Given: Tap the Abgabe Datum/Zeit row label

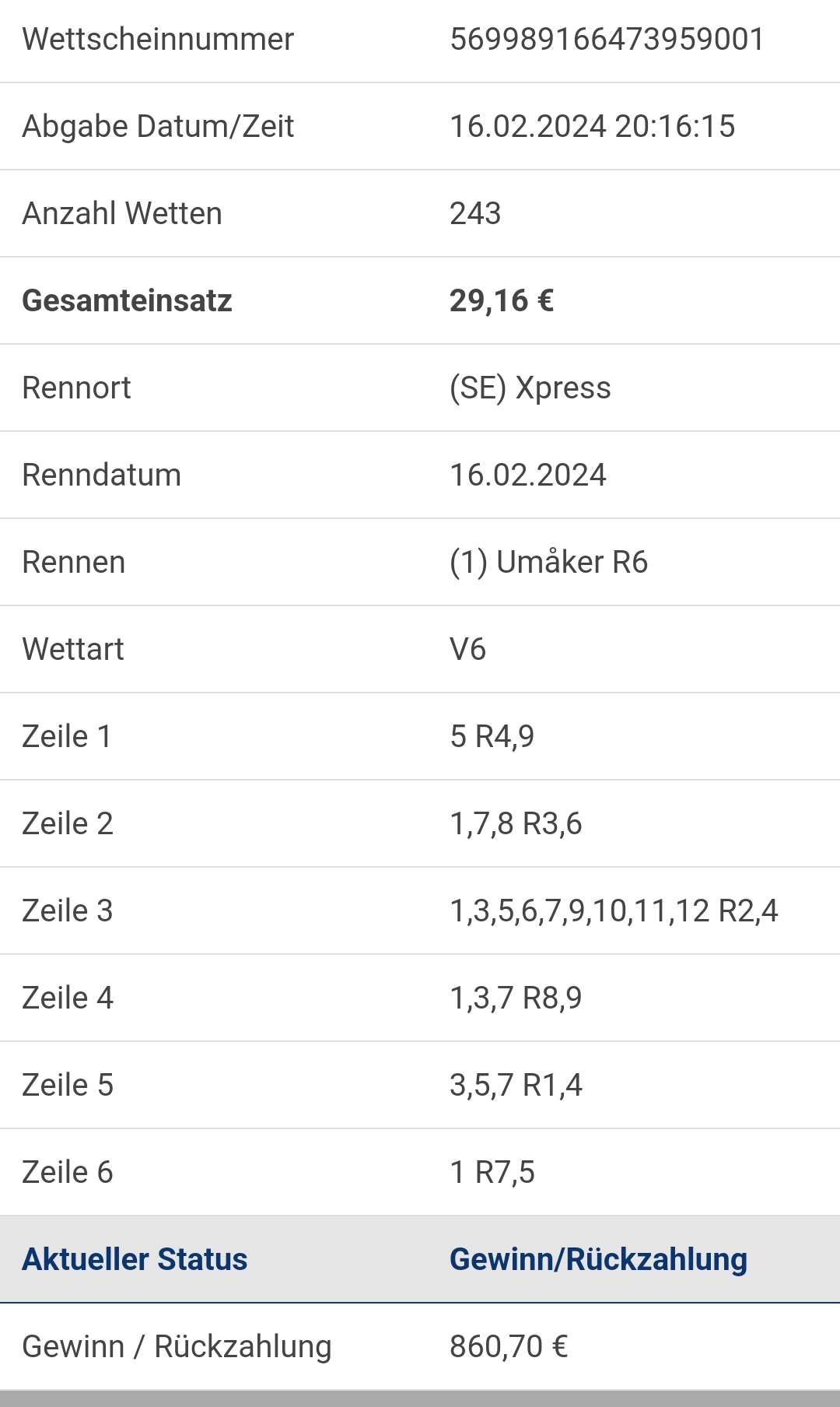Looking at the screenshot, I should tap(158, 126).
